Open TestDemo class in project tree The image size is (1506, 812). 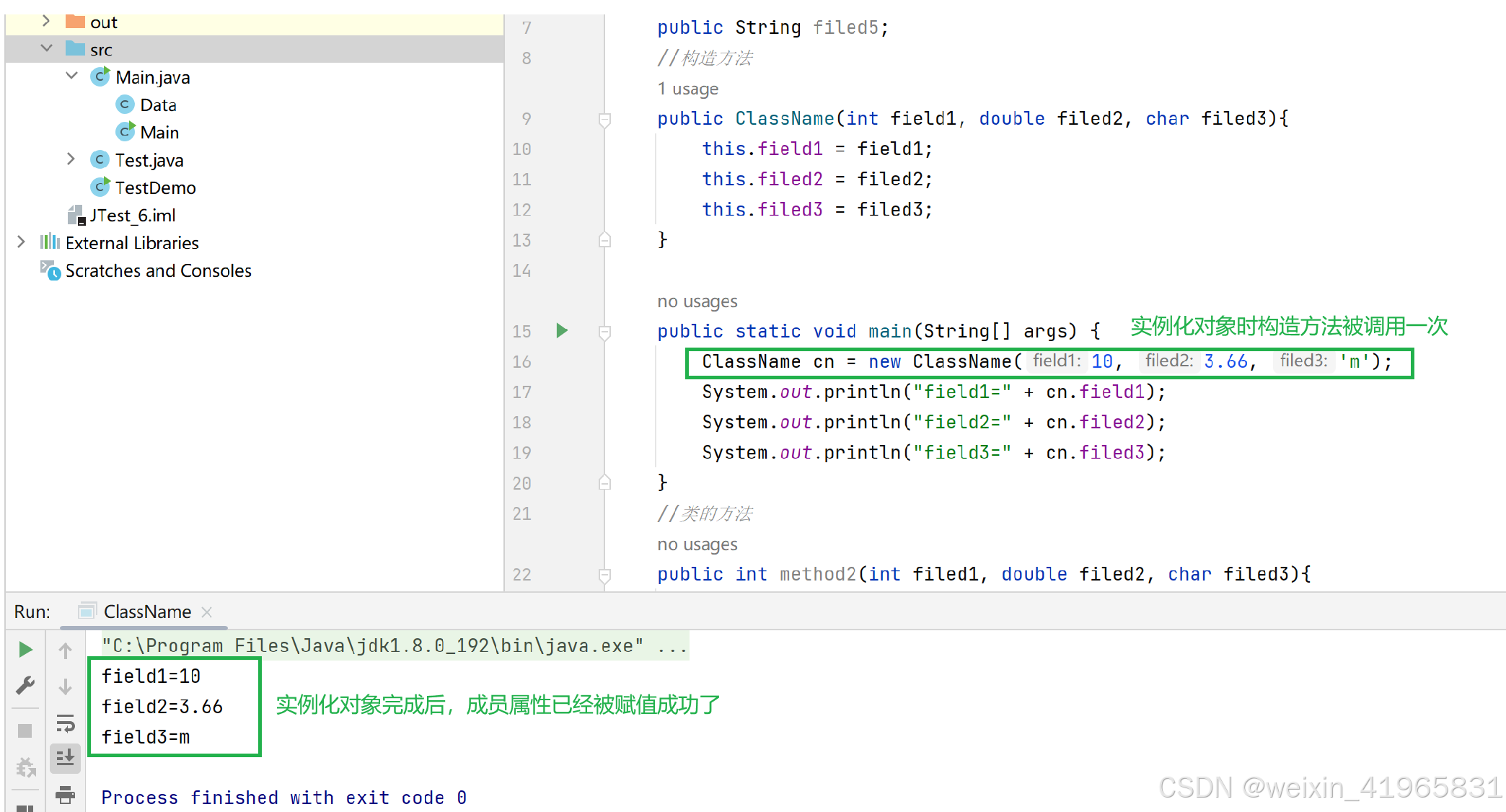point(155,187)
